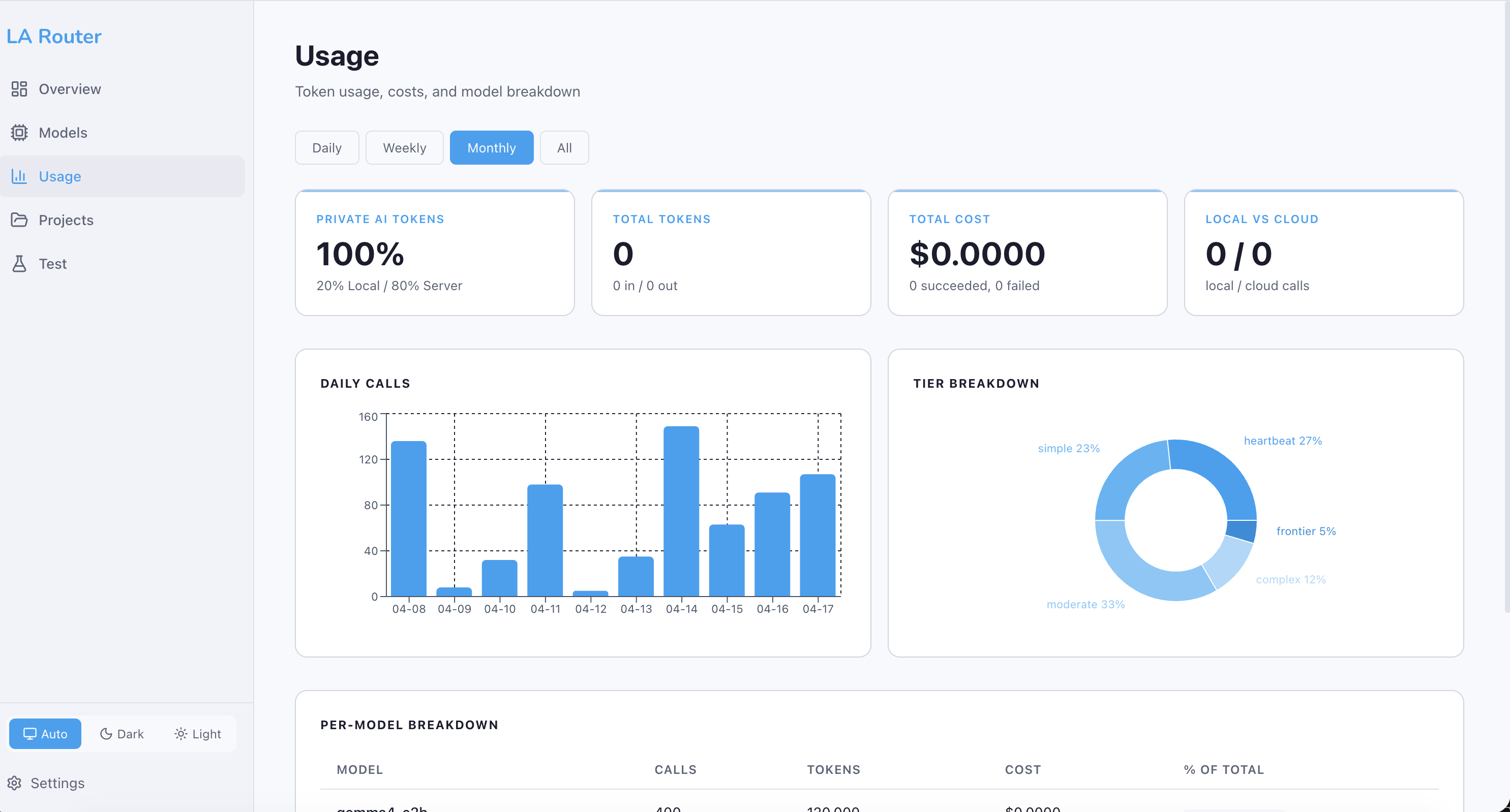
Task: Go to the Models section
Action: [123, 133]
